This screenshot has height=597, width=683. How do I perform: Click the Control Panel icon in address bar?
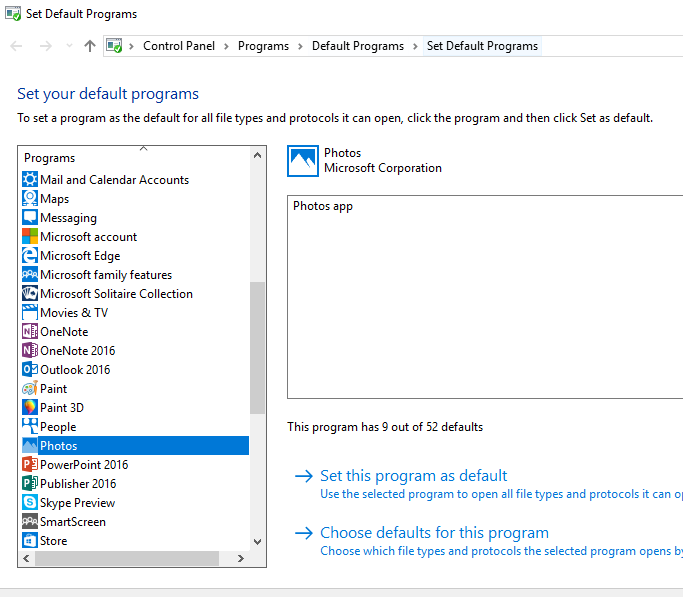coord(114,46)
